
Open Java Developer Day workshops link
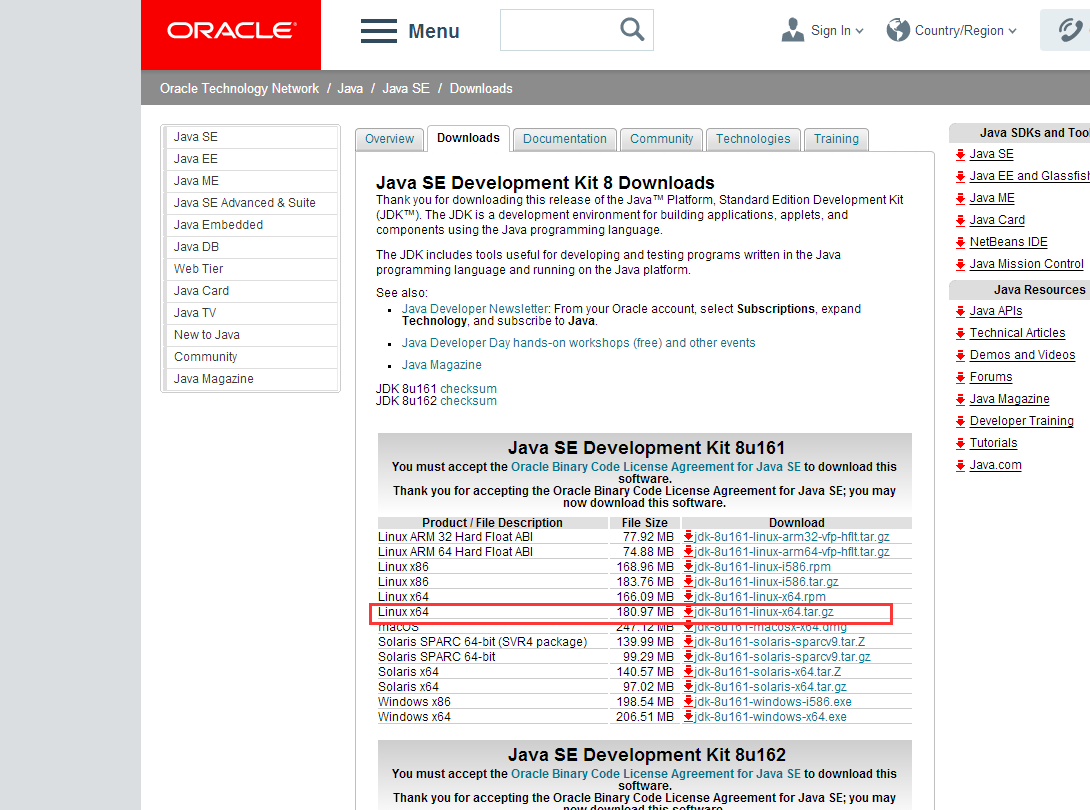coord(578,343)
